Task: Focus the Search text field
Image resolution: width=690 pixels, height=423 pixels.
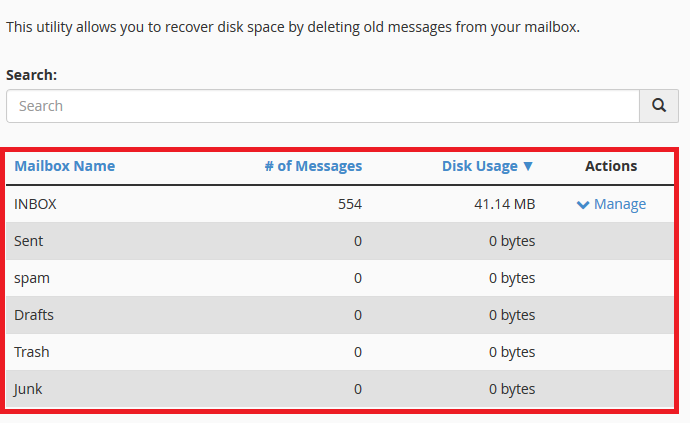Action: point(323,106)
